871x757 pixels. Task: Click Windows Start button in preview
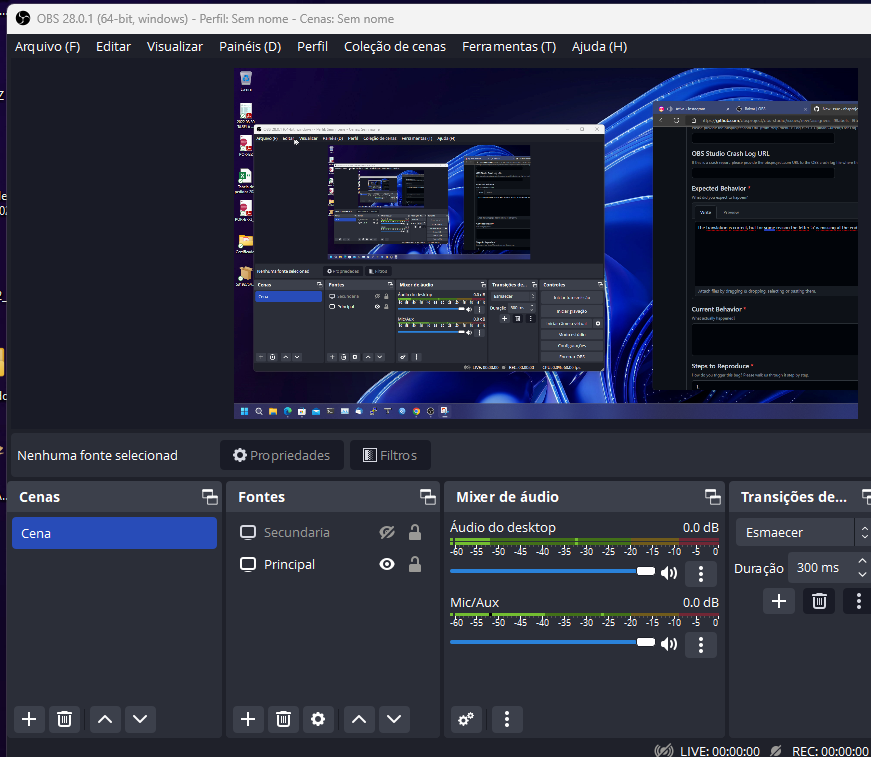[244, 412]
